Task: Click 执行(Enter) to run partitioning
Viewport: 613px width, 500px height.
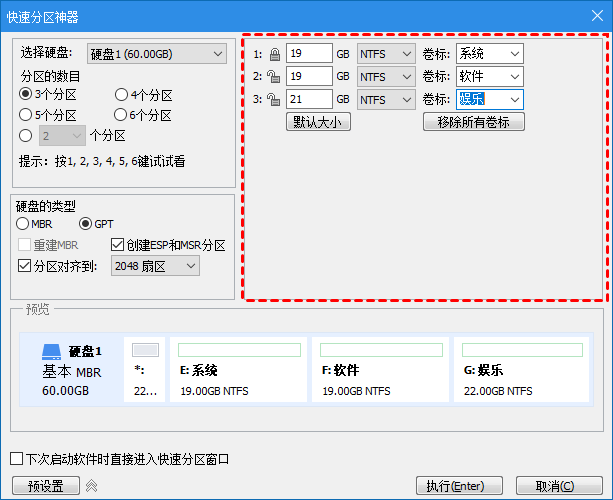Action: [456, 486]
